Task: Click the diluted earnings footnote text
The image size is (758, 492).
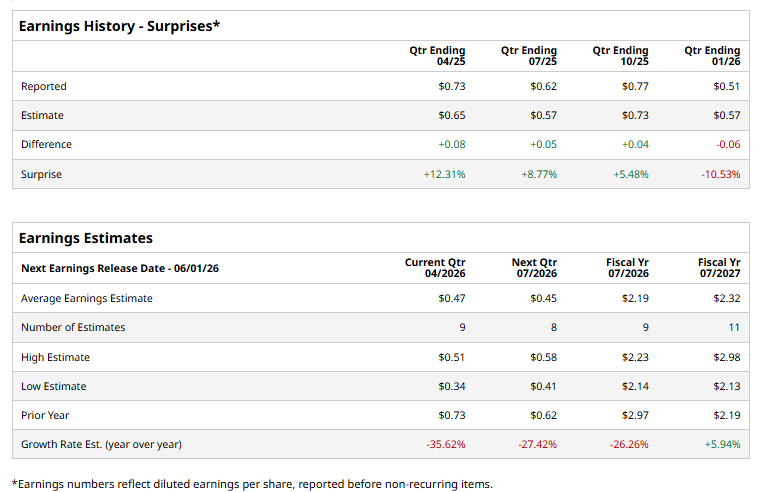Action: pyautogui.click(x=252, y=484)
